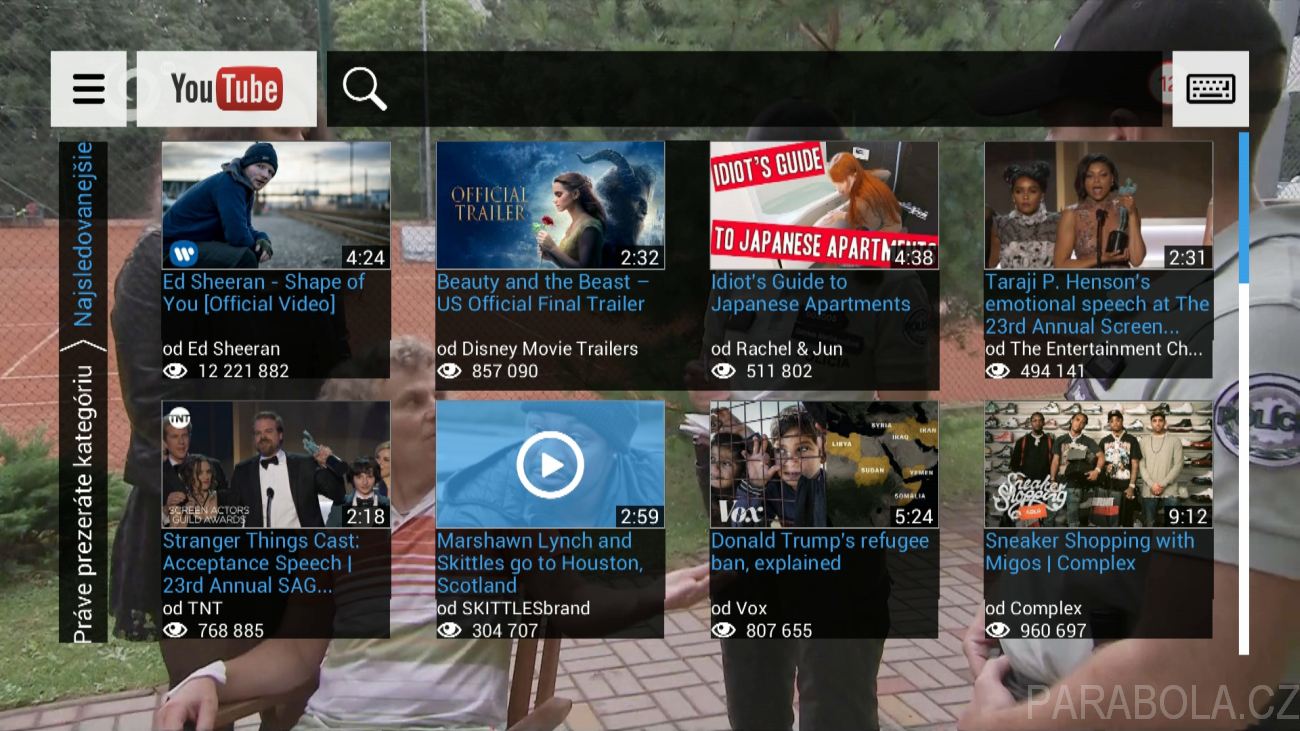This screenshot has height=731, width=1300.
Task: Click title 'Stranger Things Cast: Acceptance Speech'
Action: click(261, 563)
